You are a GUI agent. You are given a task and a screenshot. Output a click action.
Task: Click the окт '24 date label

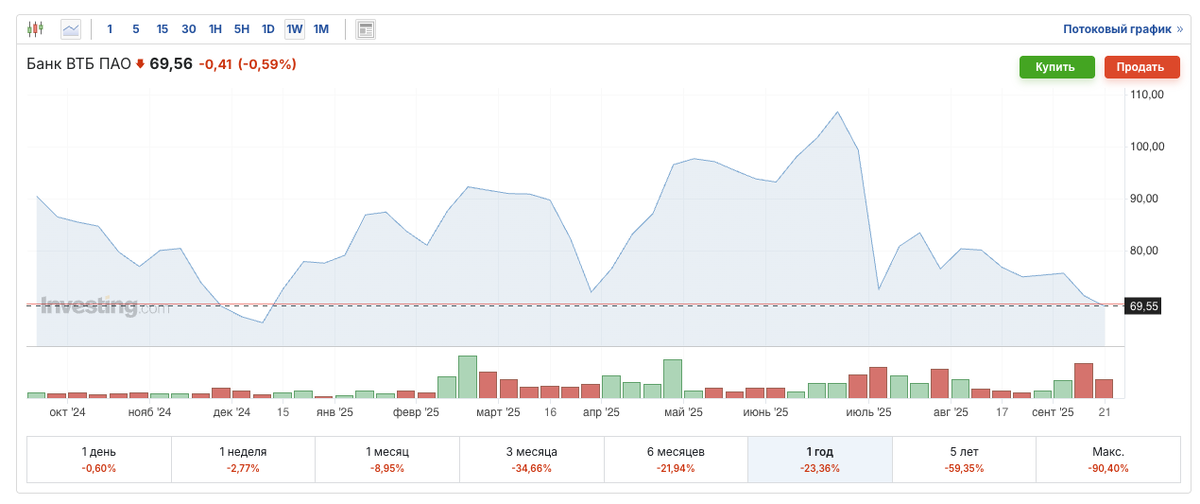(68, 412)
